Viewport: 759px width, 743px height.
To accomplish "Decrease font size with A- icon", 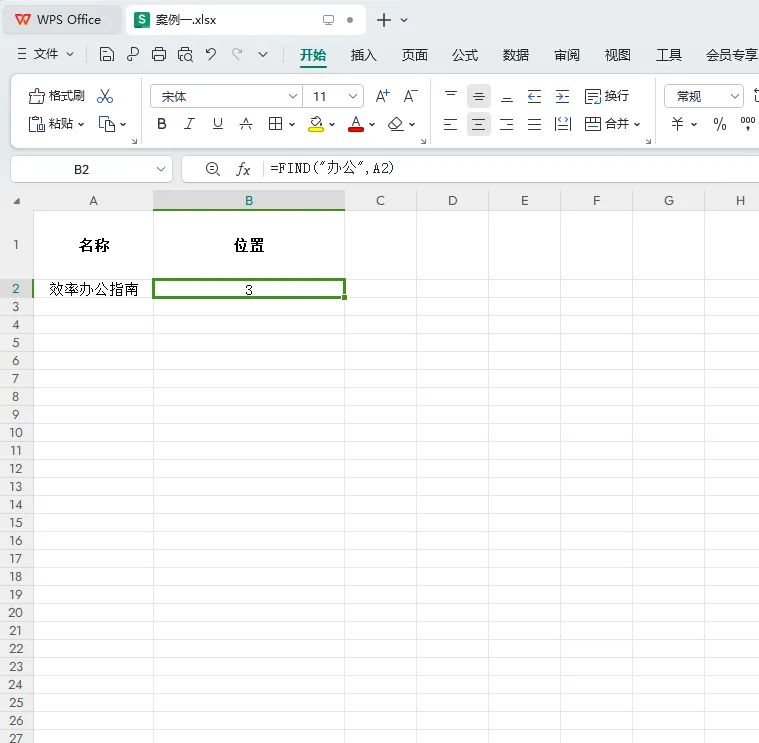I will click(410, 96).
